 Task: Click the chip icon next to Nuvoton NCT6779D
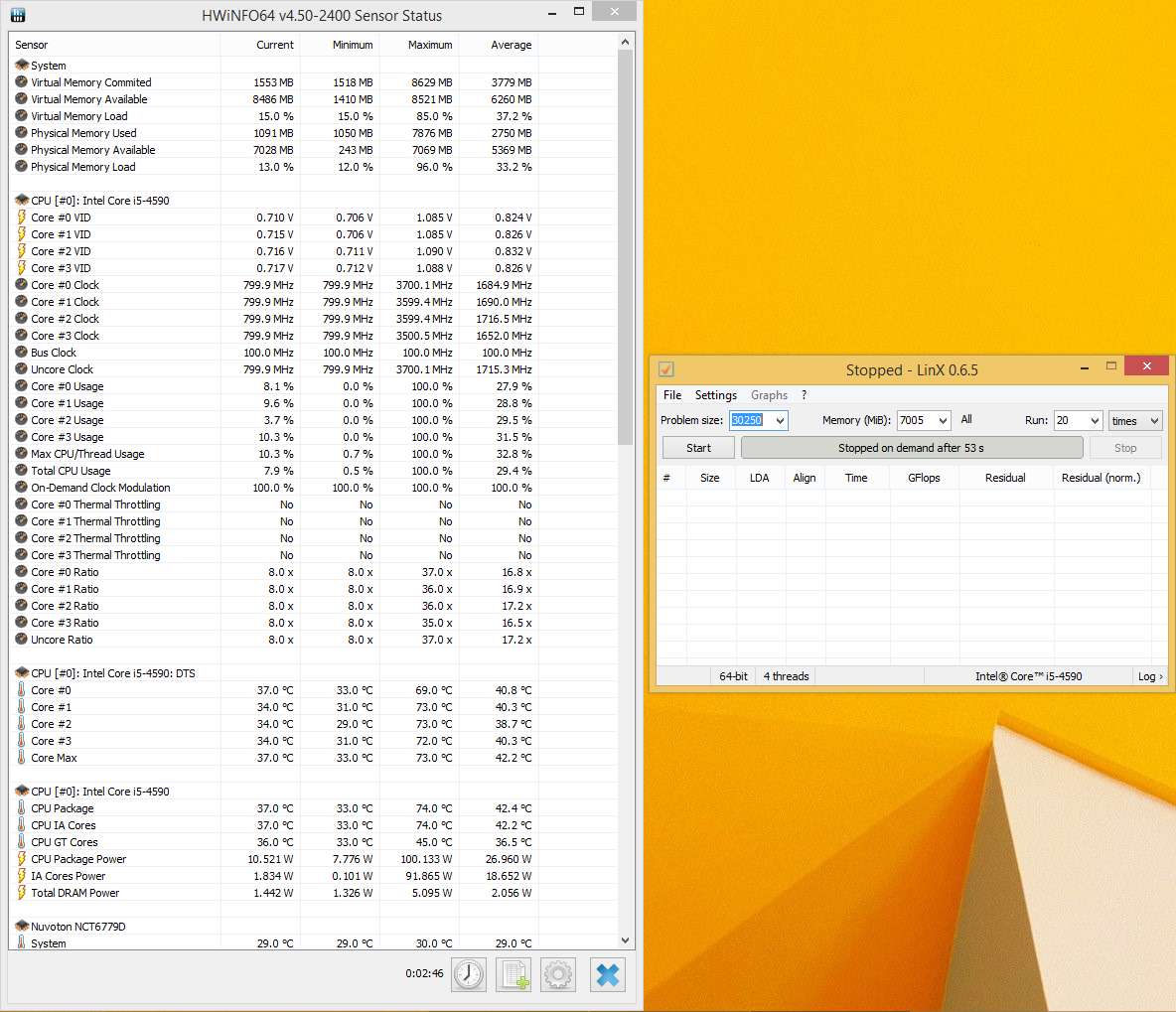pyautogui.click(x=21, y=927)
